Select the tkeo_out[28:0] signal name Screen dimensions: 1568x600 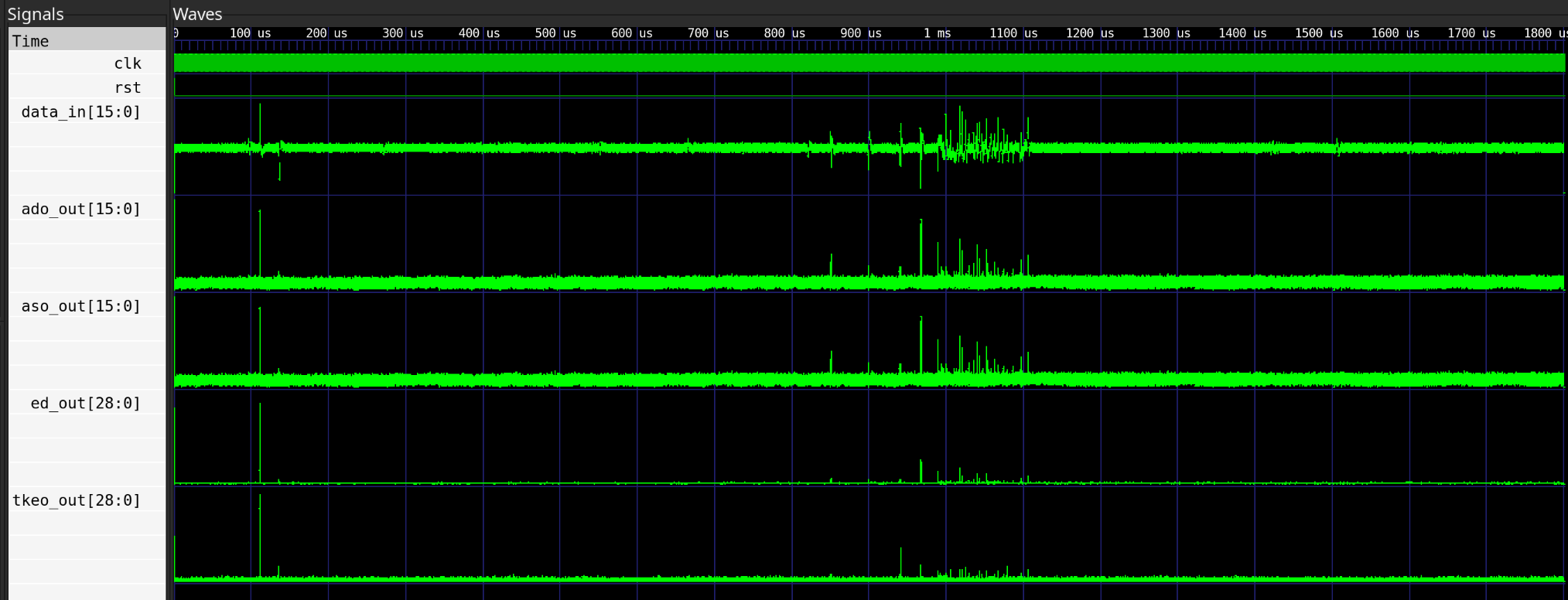pyautogui.click(x=77, y=500)
